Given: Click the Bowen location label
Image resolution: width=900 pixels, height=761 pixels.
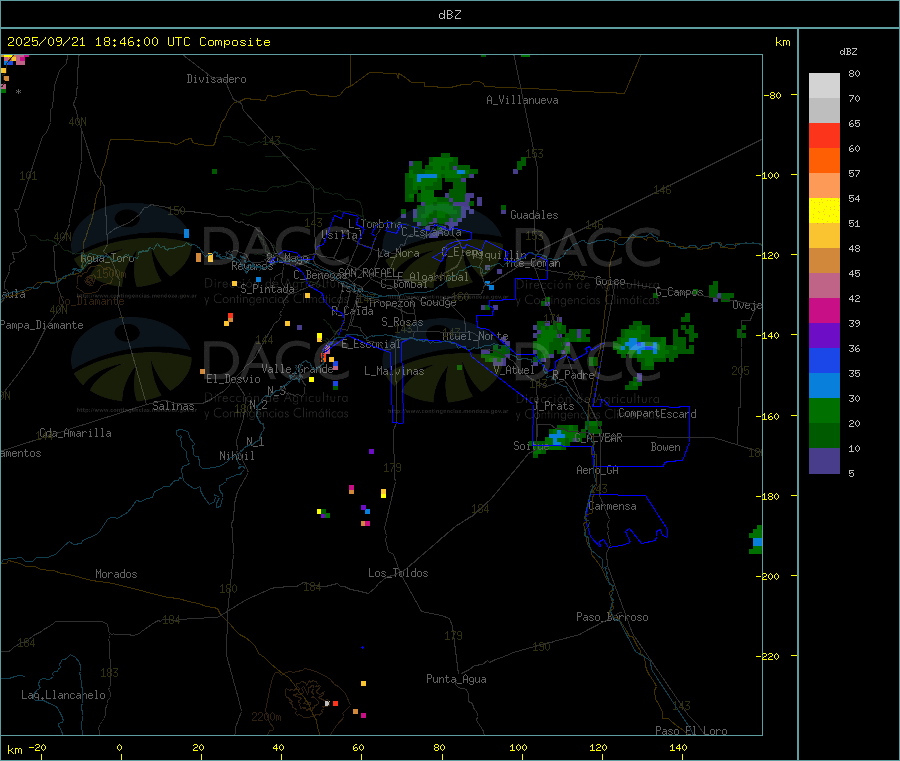Looking at the screenshot, I should point(665,447).
